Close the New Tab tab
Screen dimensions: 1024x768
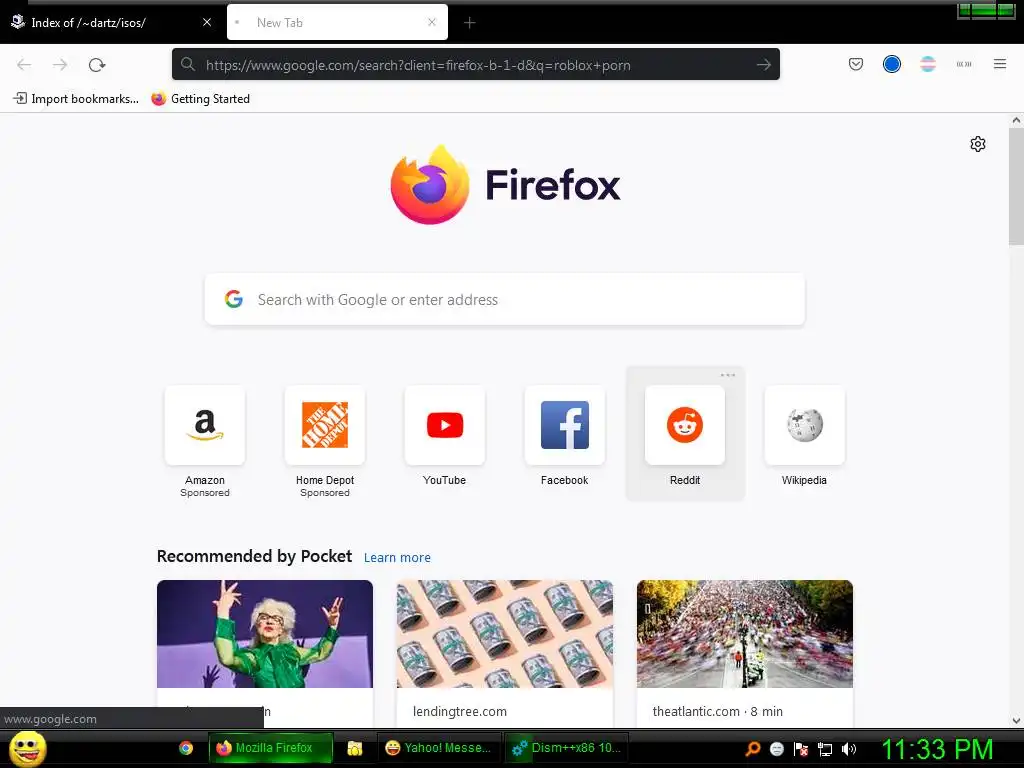point(432,22)
